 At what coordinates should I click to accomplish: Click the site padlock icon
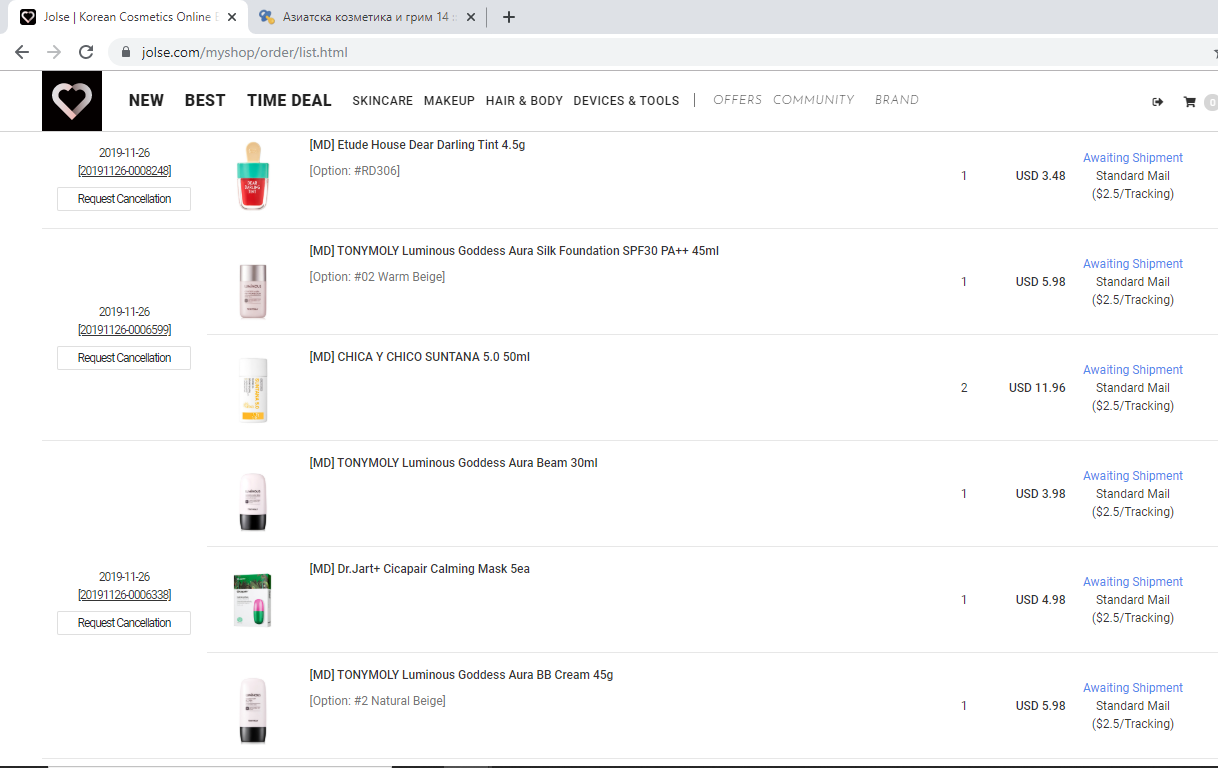pyautogui.click(x=126, y=52)
